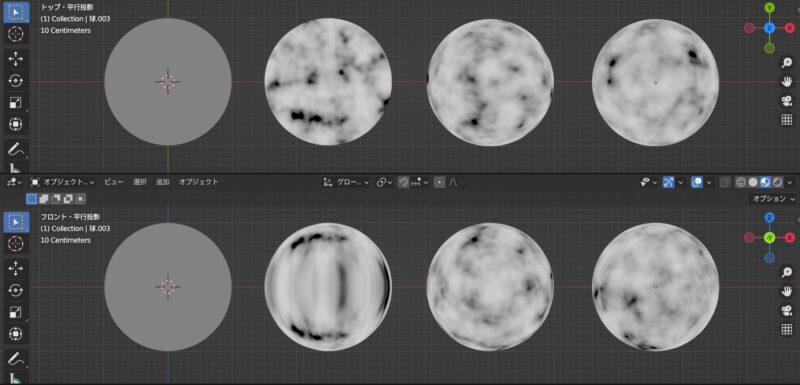The height and width of the screenshot is (385, 800).
Task: Open the ビュー (View) menu
Action: 114,182
